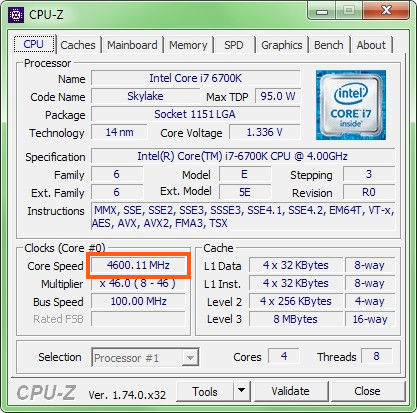This screenshot has width=417, height=413.
Task: Click the Validate button
Action: [x=290, y=391]
